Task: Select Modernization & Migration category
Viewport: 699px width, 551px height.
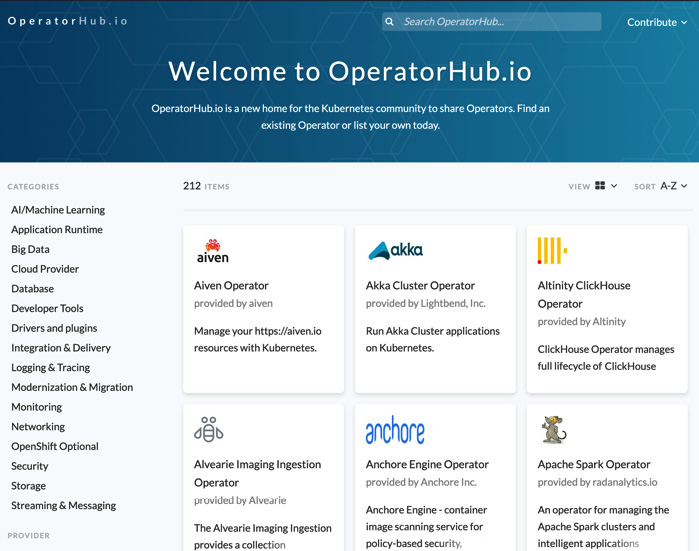Action: pyautogui.click(x=72, y=387)
